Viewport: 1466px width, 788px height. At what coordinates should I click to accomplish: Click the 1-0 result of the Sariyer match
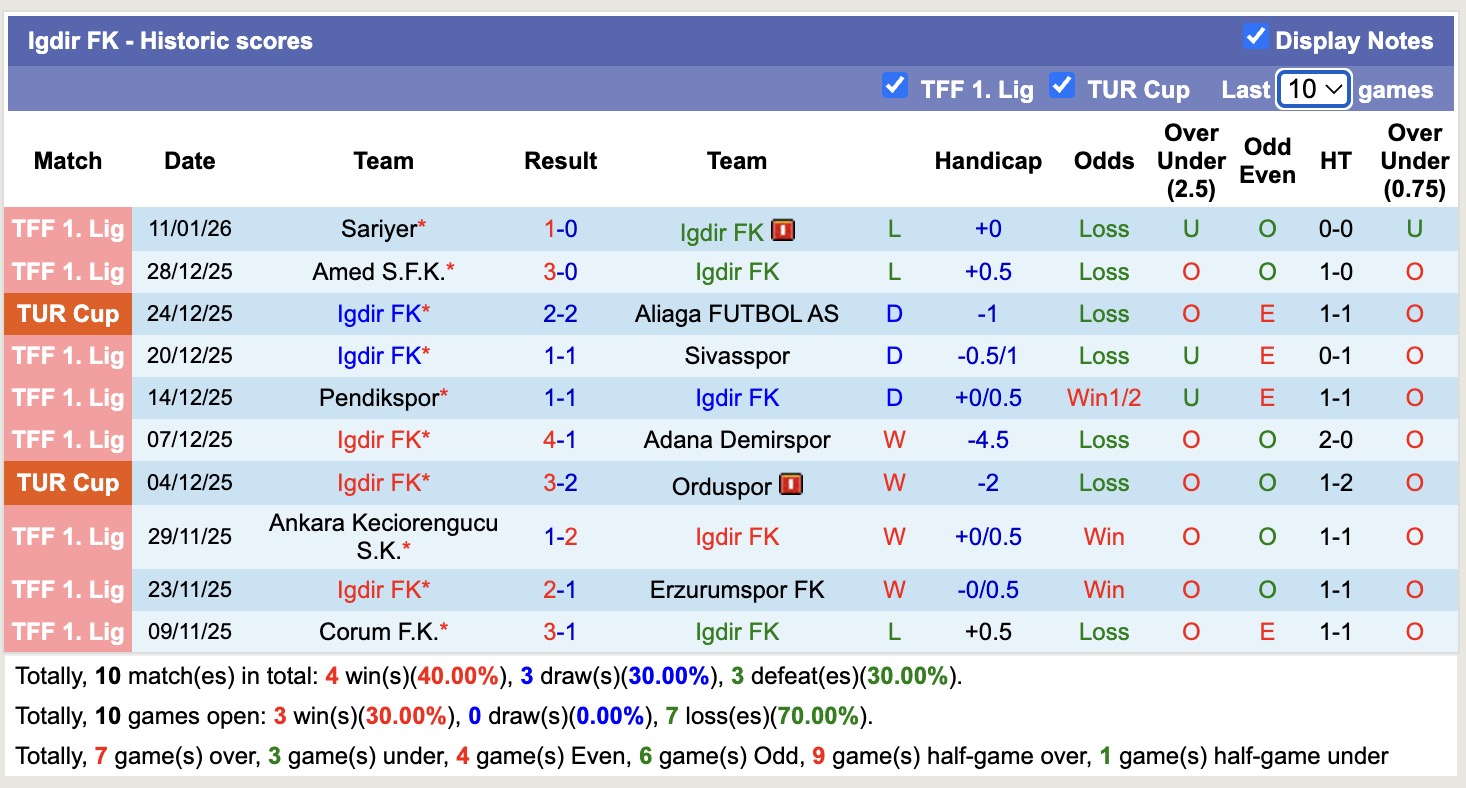(x=559, y=229)
